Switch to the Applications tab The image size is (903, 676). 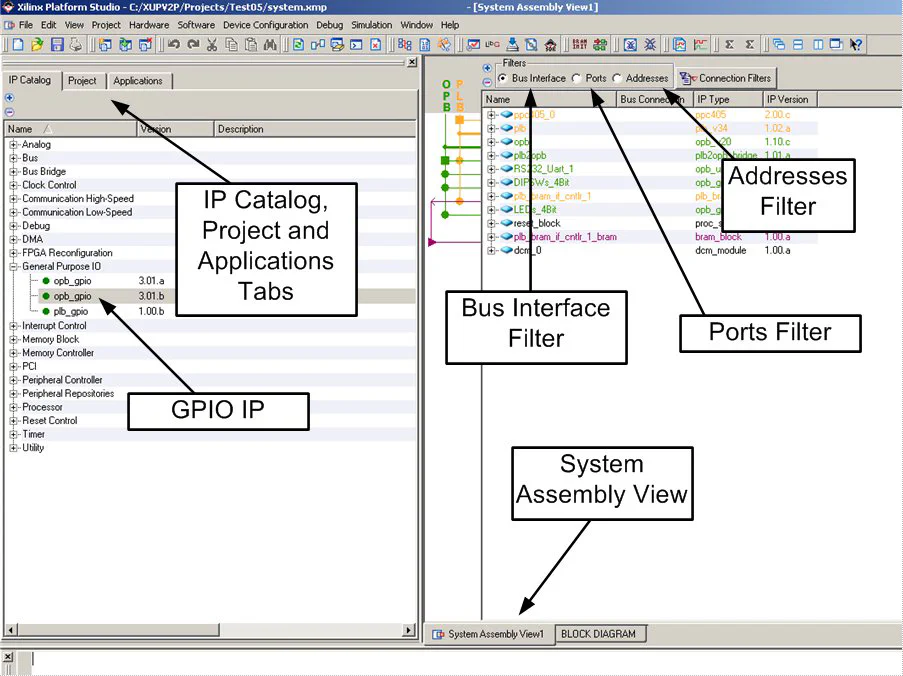(138, 81)
